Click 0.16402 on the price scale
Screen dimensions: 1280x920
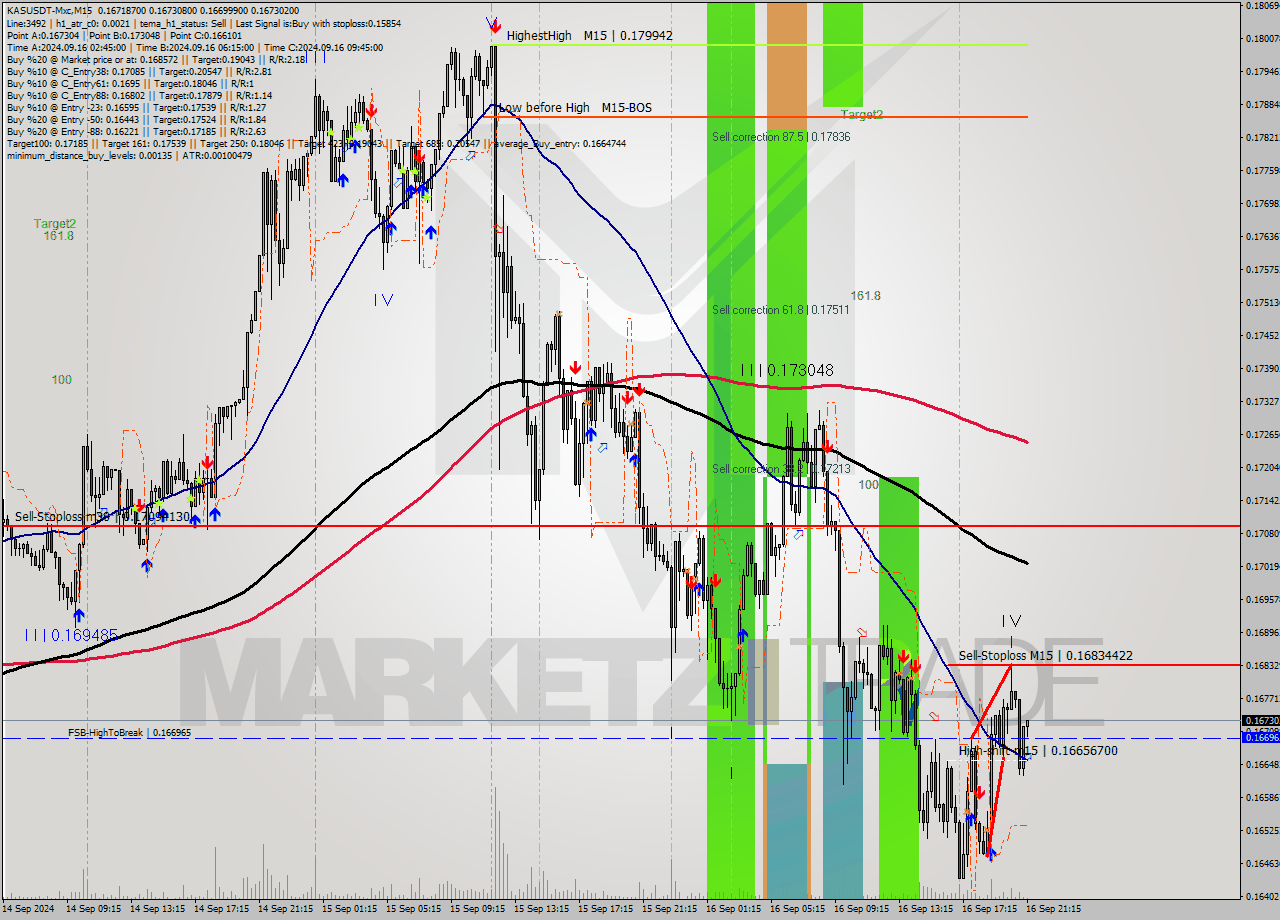[1262, 896]
